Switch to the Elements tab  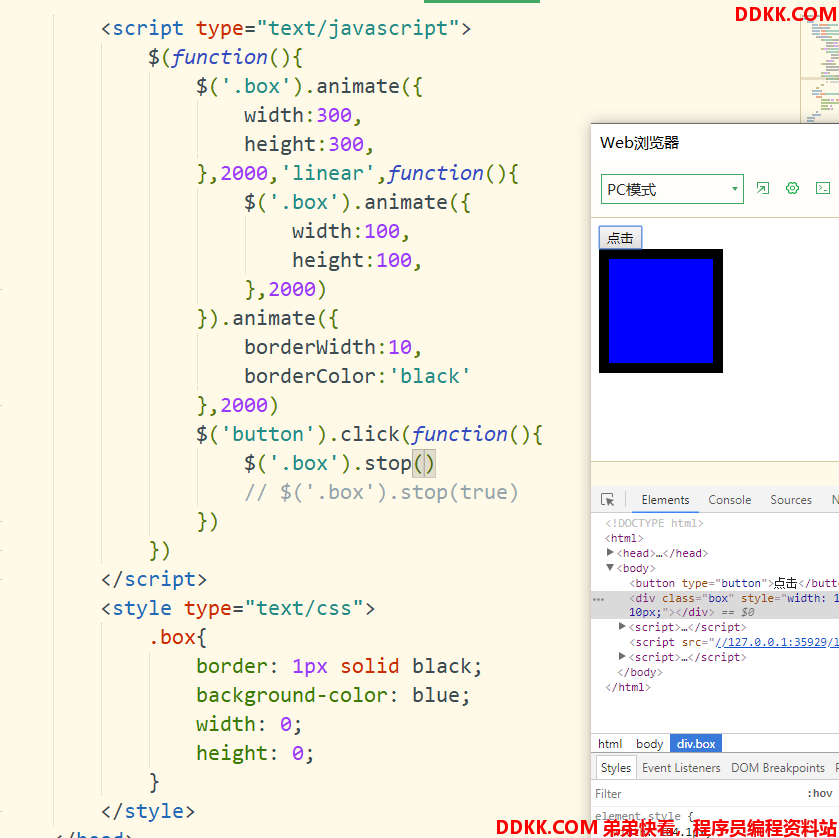[665, 500]
